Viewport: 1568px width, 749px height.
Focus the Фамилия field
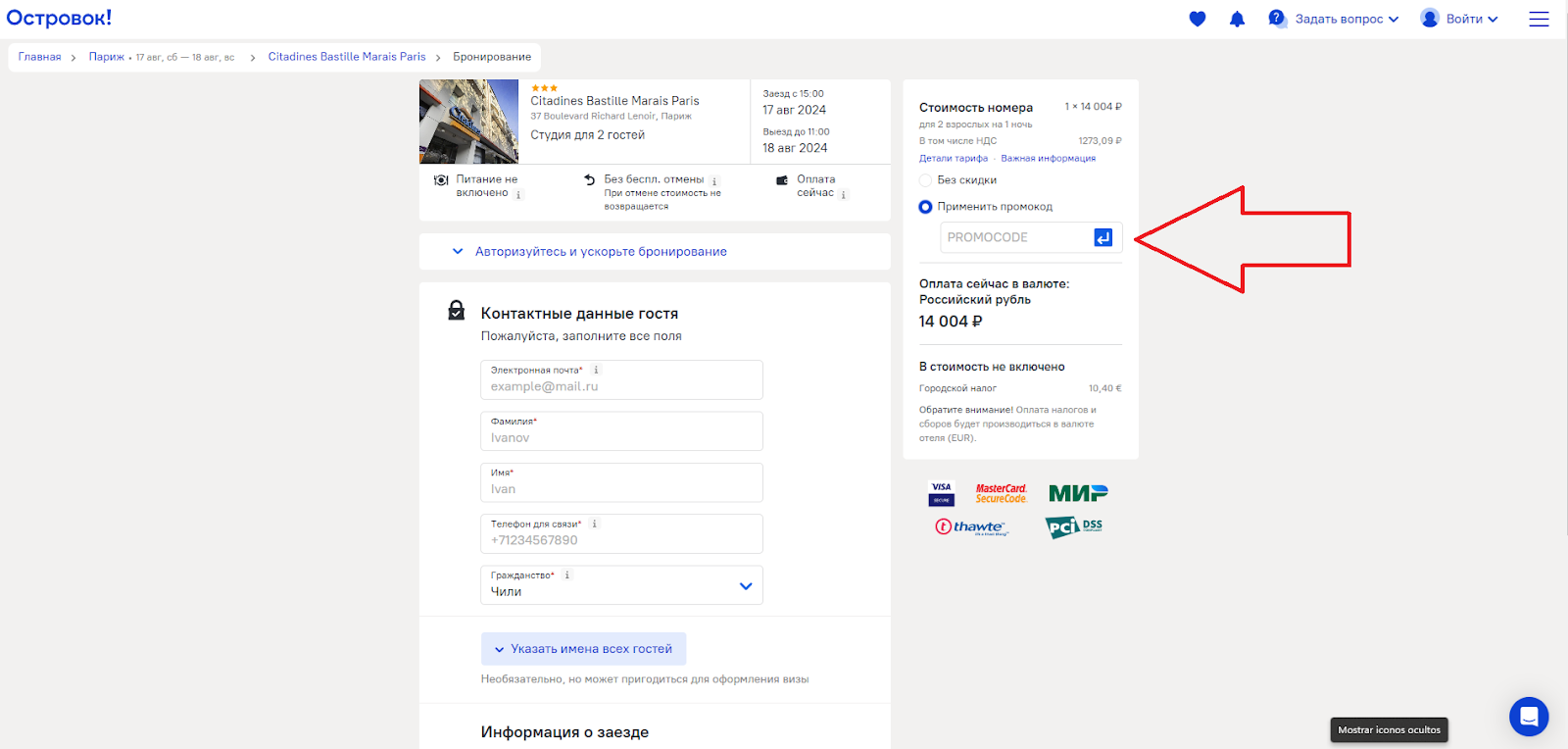tap(621, 430)
